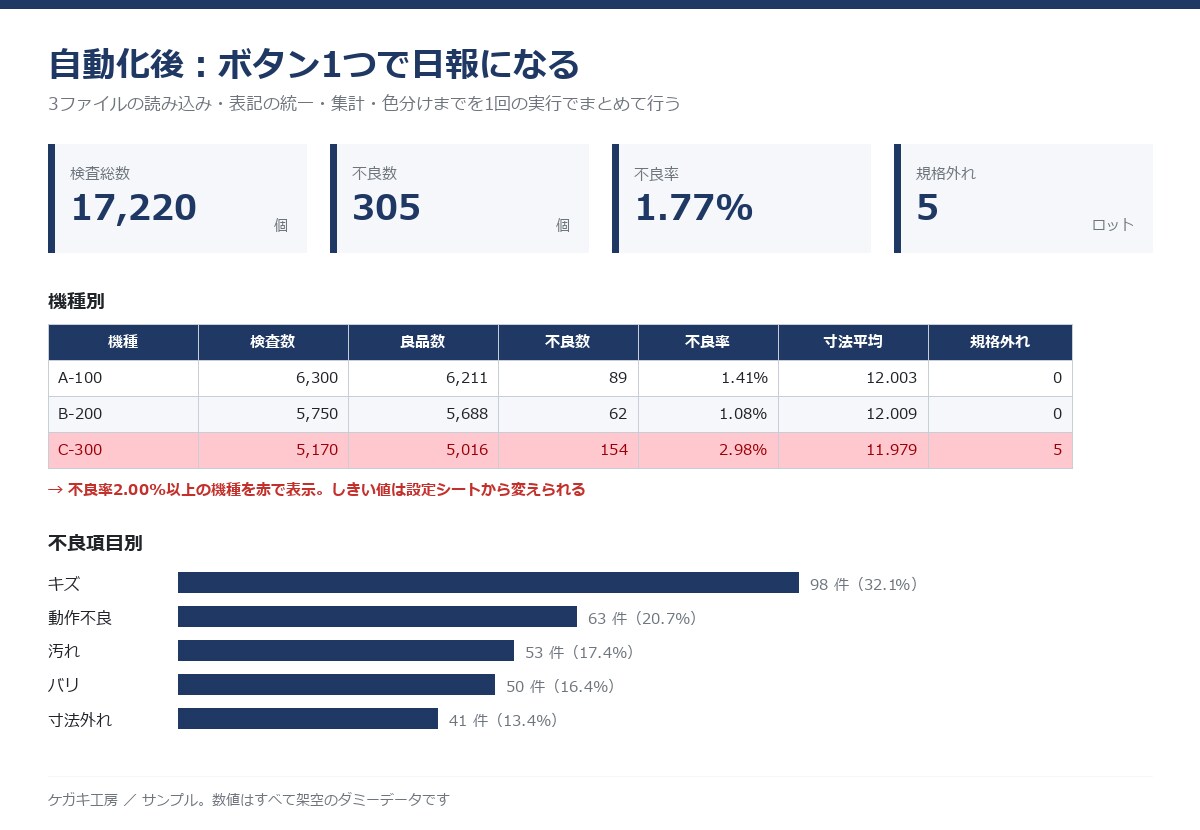The width and height of the screenshot is (1200, 830).
Task: Click the 1.08% defect rate cell
Action: (708, 414)
